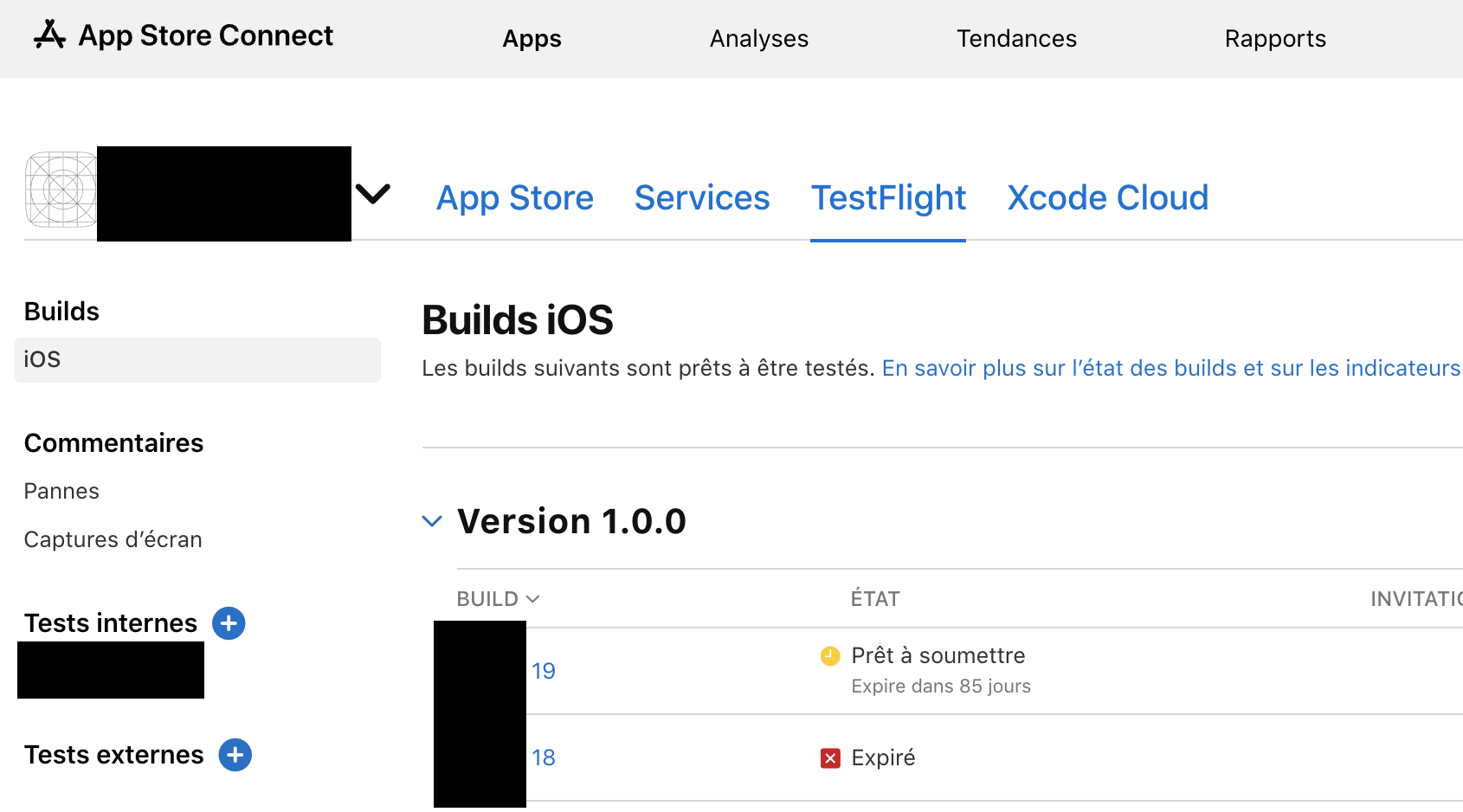Click the App Store Connect title text
Viewport: 1463px width, 812px height.
tap(206, 35)
